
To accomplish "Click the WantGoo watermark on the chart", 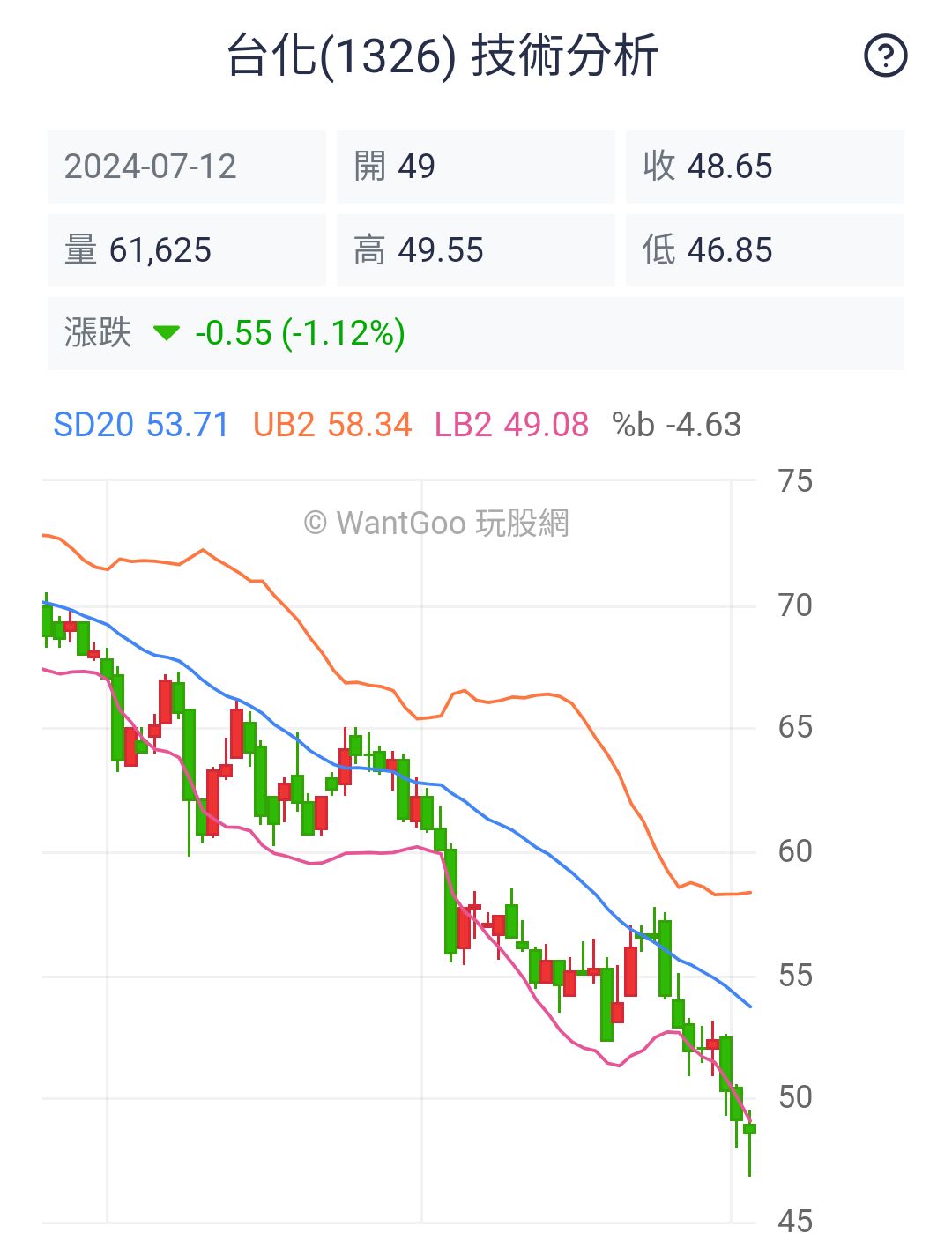I will [x=438, y=522].
